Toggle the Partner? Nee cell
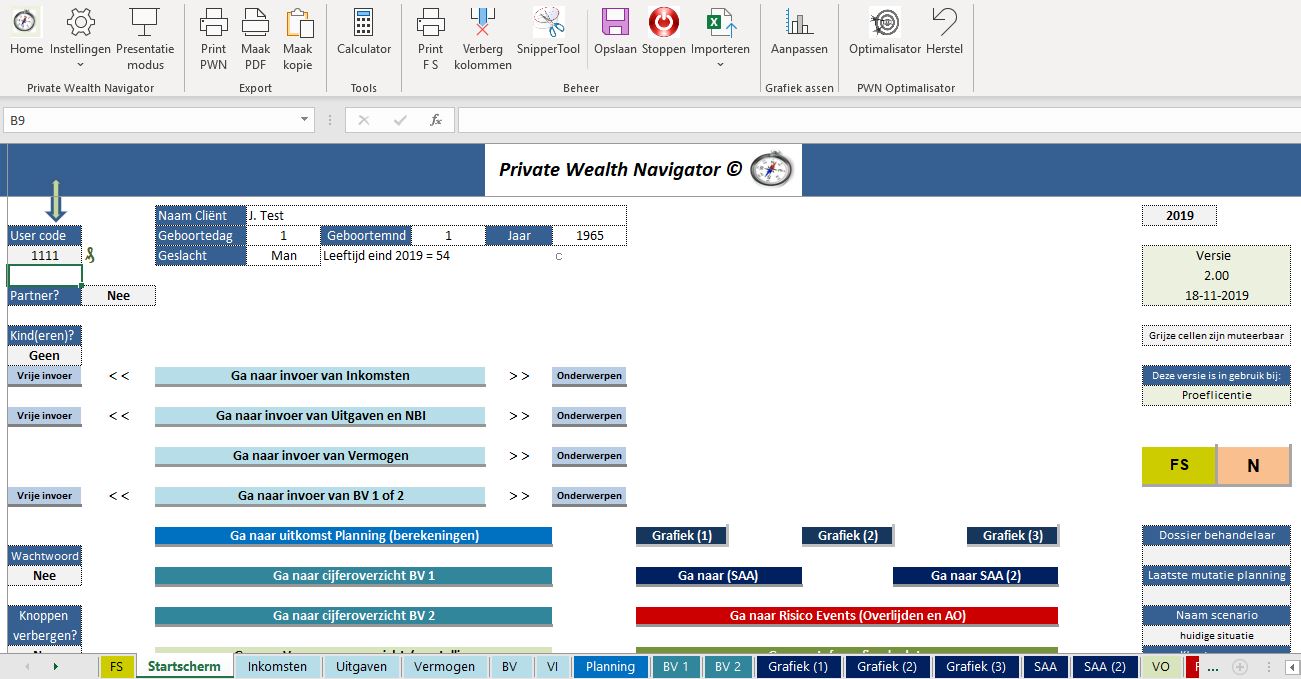The height and width of the screenshot is (679, 1301). (119, 295)
